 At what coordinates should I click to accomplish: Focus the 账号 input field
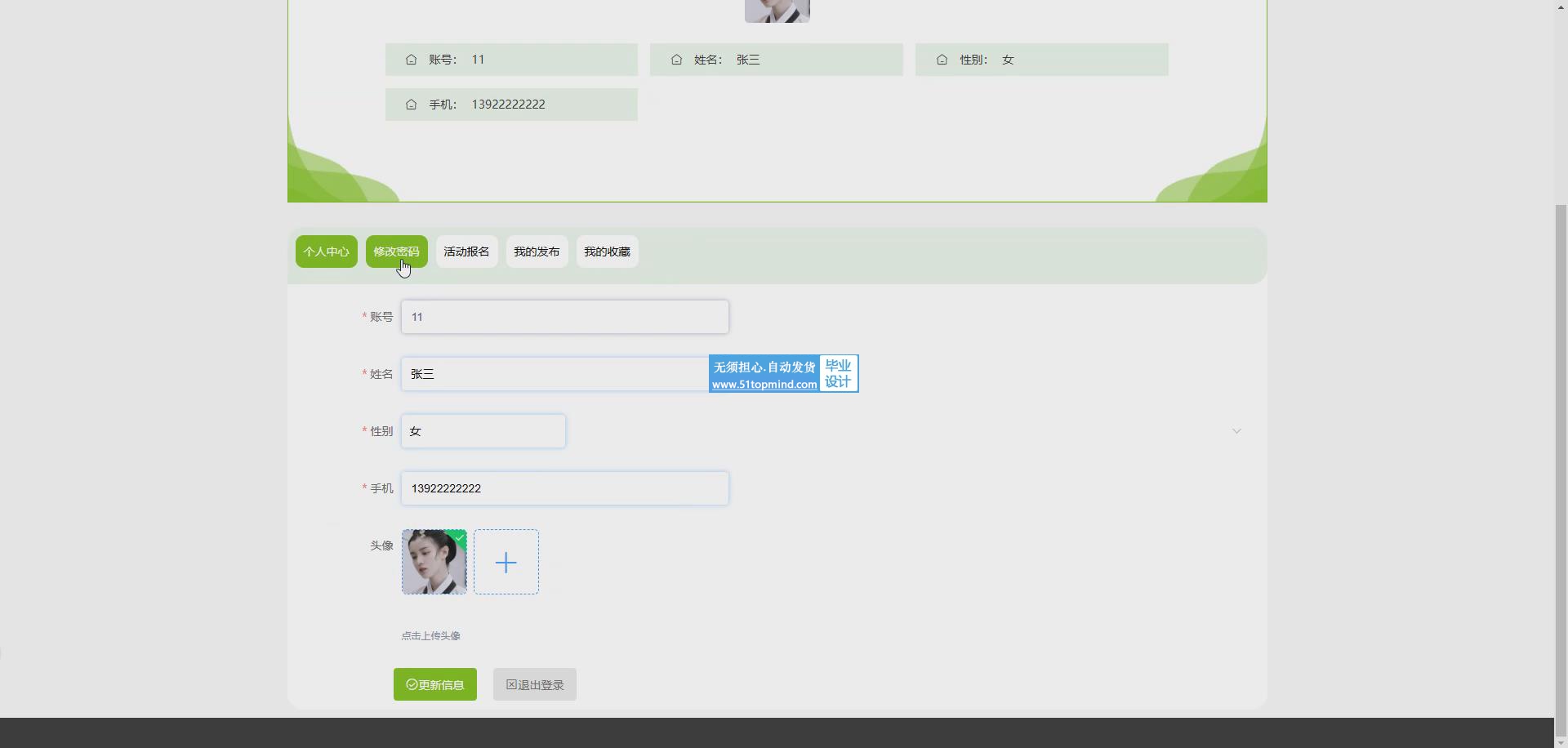pyautogui.click(x=564, y=317)
